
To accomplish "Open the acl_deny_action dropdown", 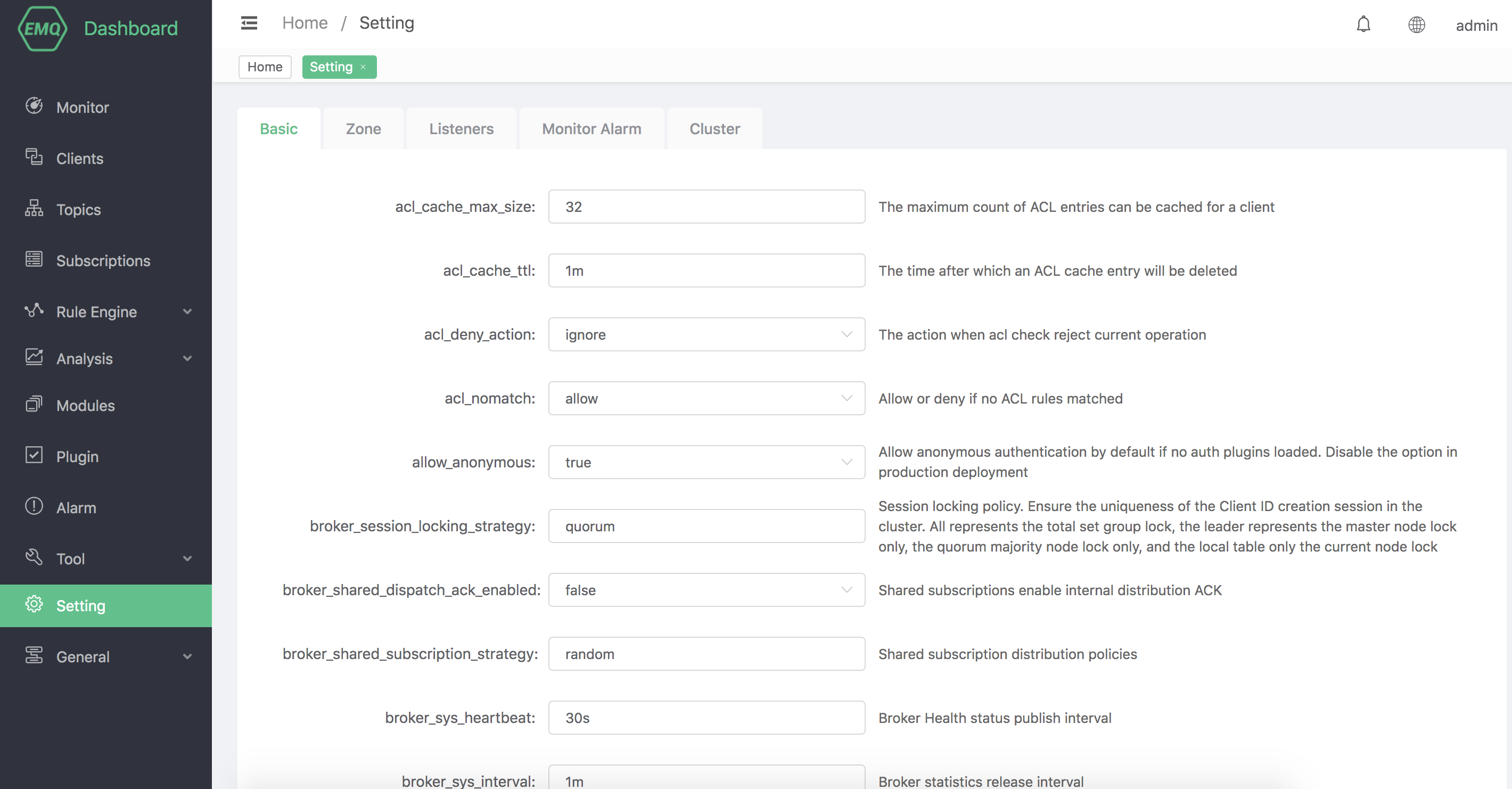I will pyautogui.click(x=706, y=335).
